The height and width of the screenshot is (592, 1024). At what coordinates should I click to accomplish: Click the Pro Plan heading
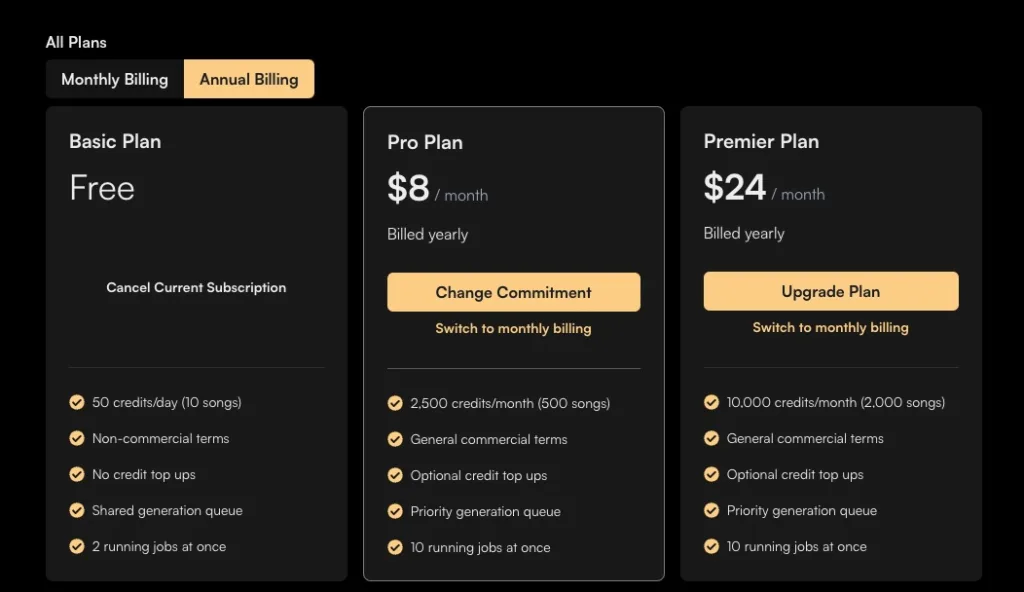tap(425, 142)
